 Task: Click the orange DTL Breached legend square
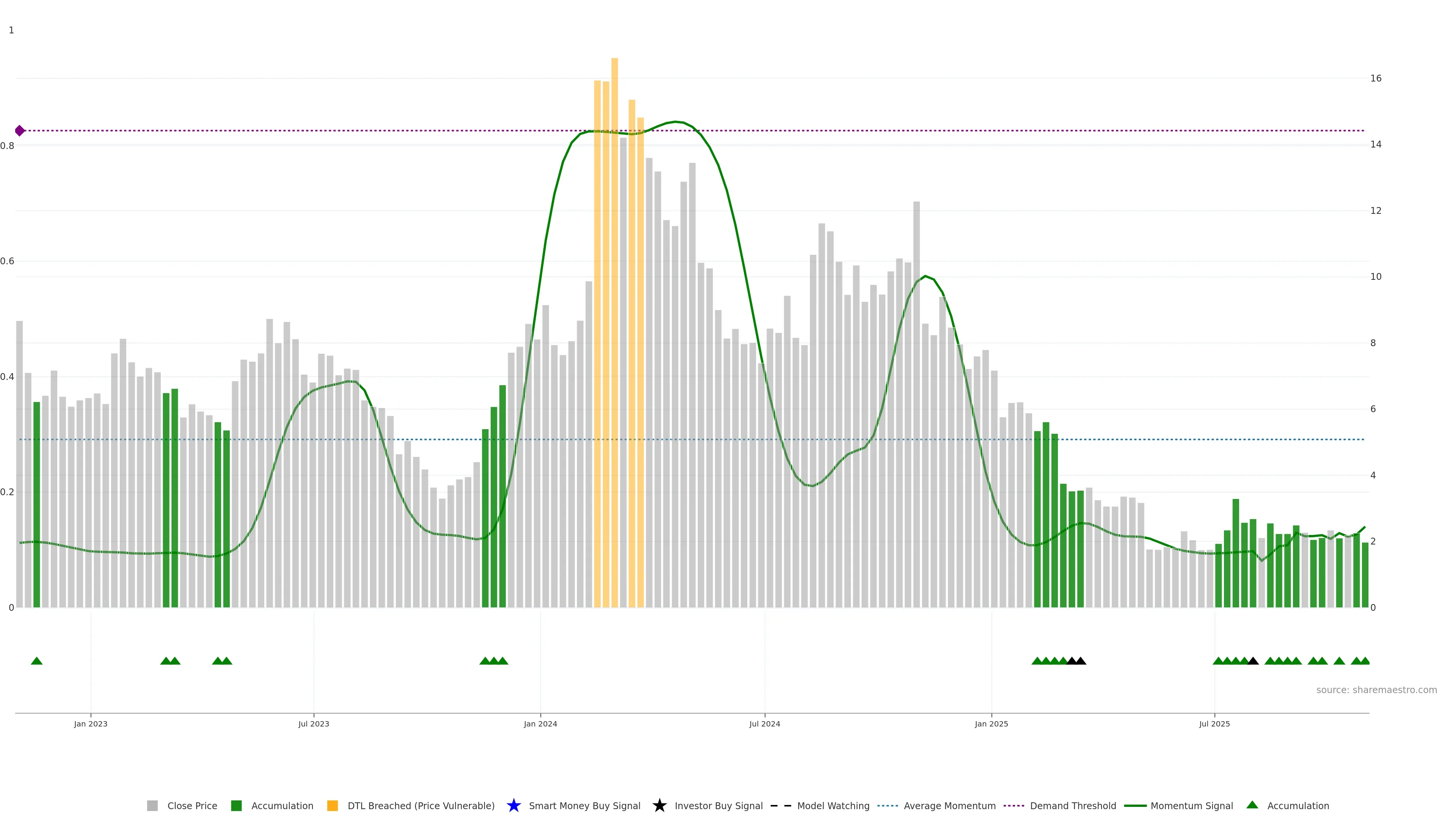[333, 805]
